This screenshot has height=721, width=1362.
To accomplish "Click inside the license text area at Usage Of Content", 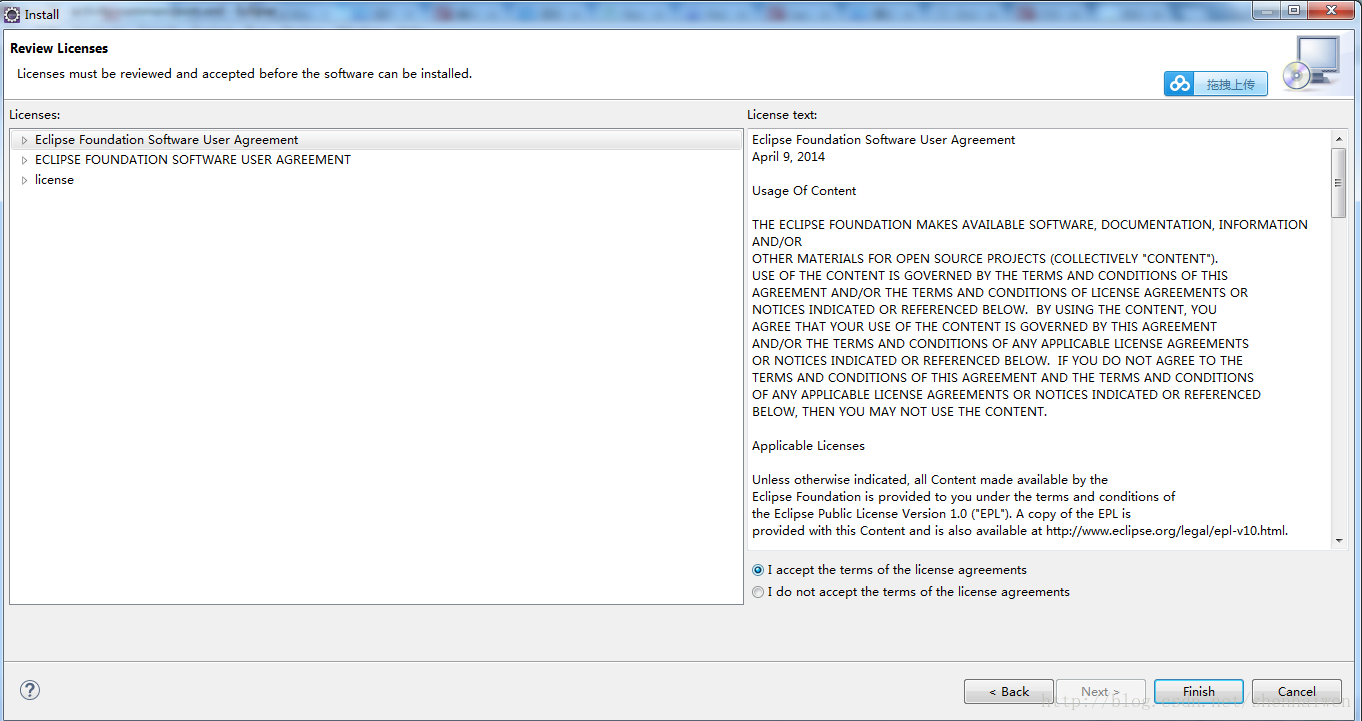I will pos(804,191).
